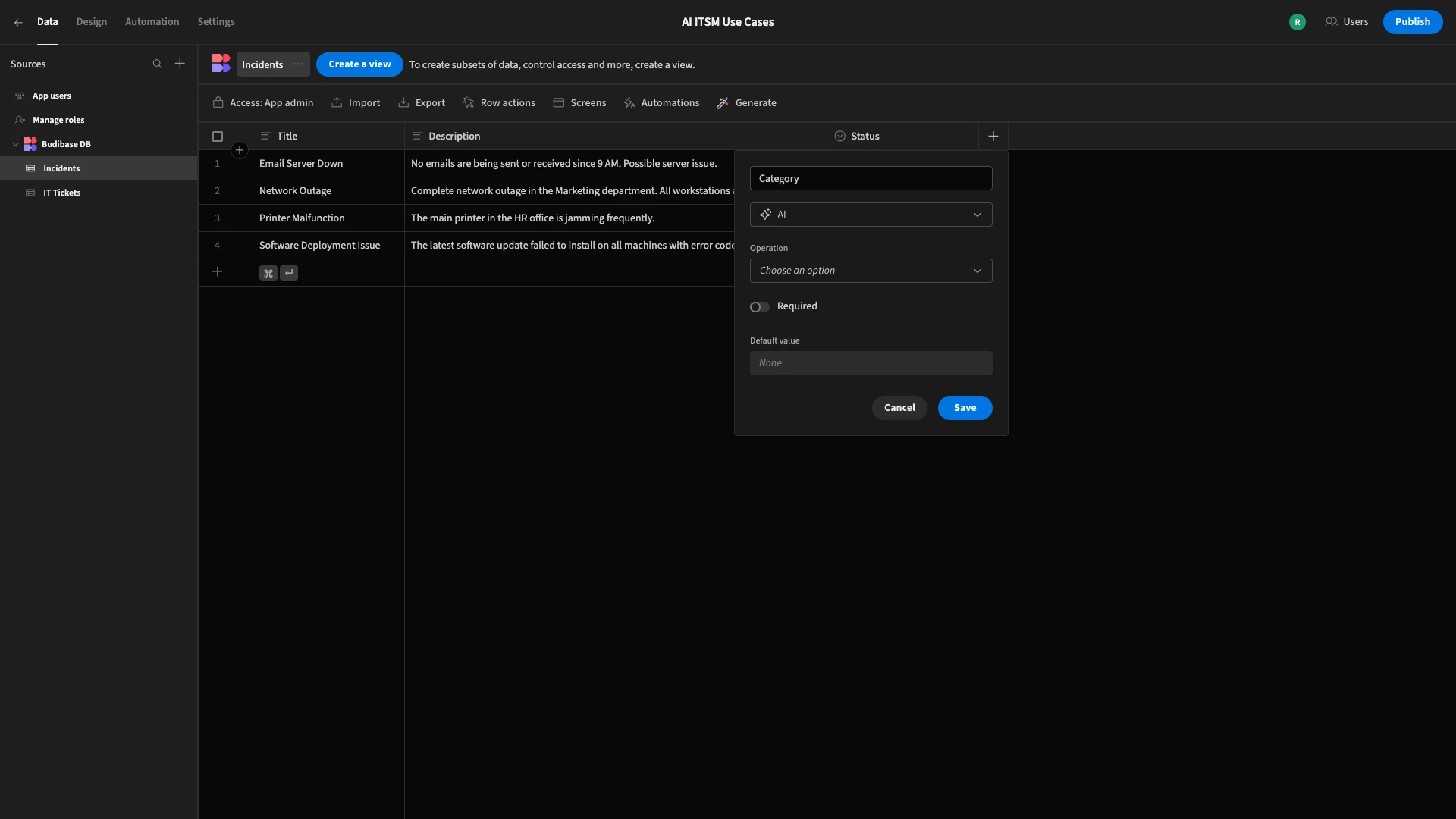Screen dimensions: 1456x819
Task: Switch to the Automation tab
Action: point(152,22)
